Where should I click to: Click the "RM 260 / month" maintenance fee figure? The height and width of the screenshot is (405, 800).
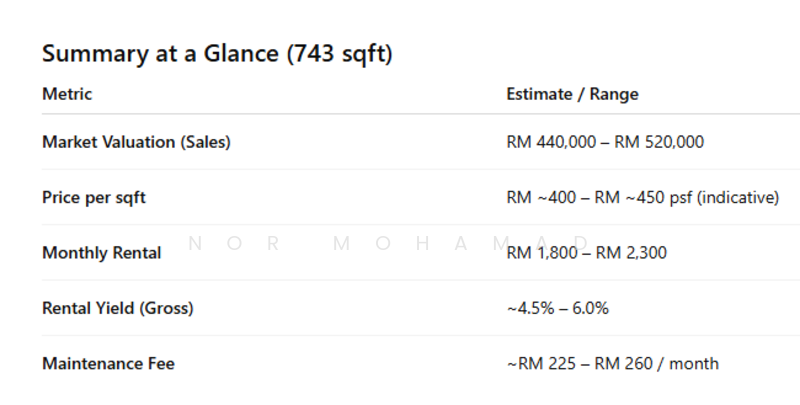point(656,364)
